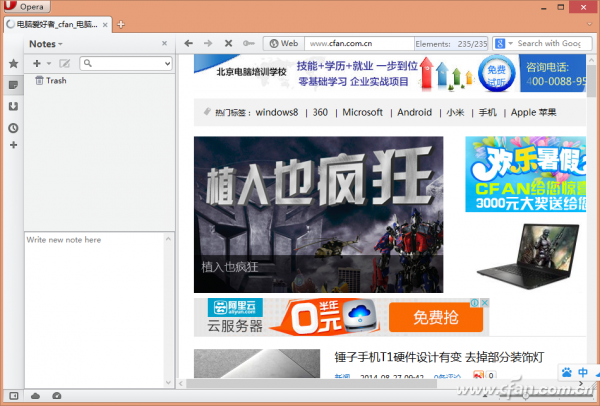Viewport: 600px width, 406px height.
Task: Click the Baidu IME paw icon
Action: click(x=567, y=372)
